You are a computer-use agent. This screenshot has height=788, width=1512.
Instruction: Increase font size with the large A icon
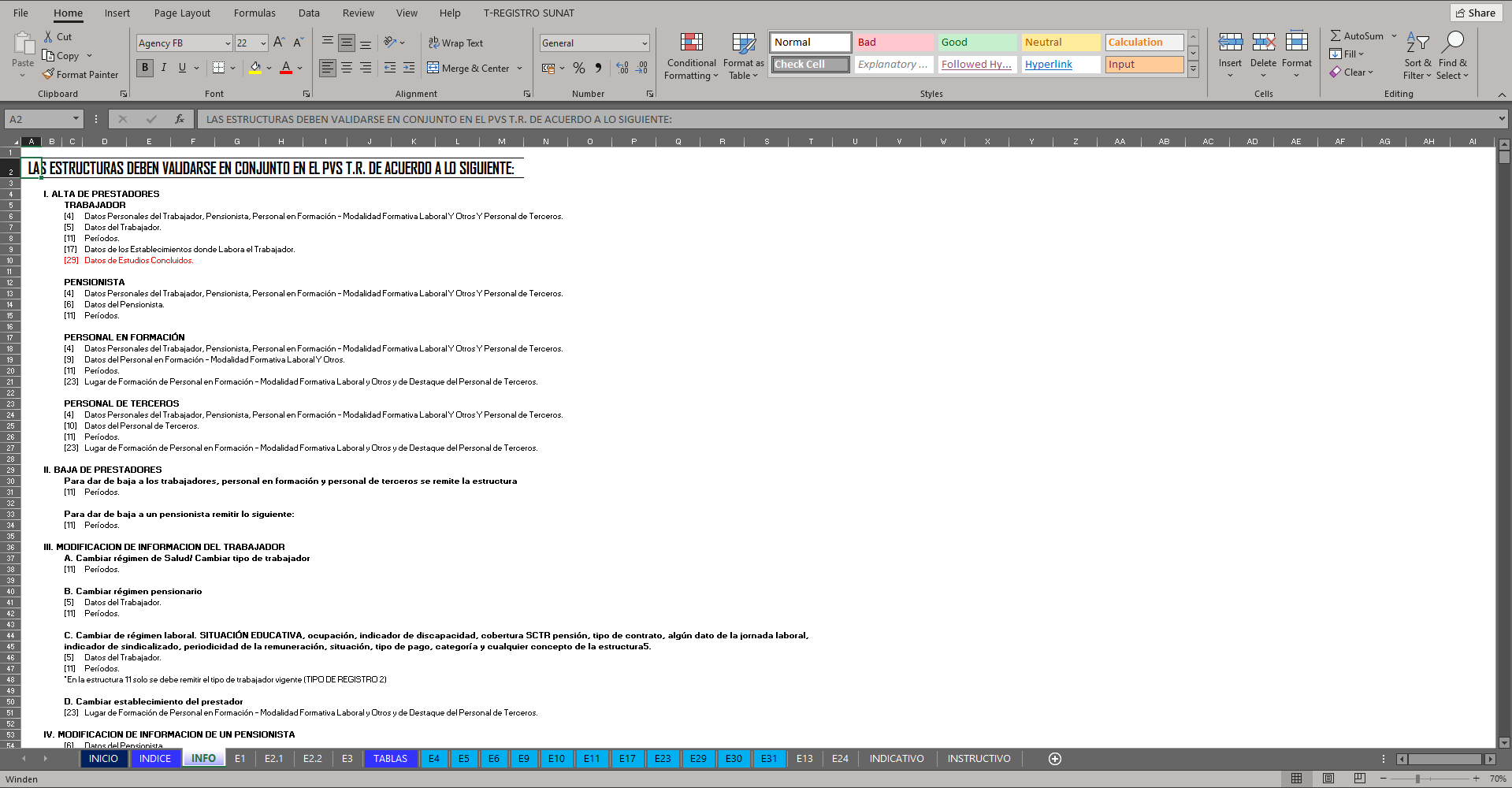click(x=279, y=43)
